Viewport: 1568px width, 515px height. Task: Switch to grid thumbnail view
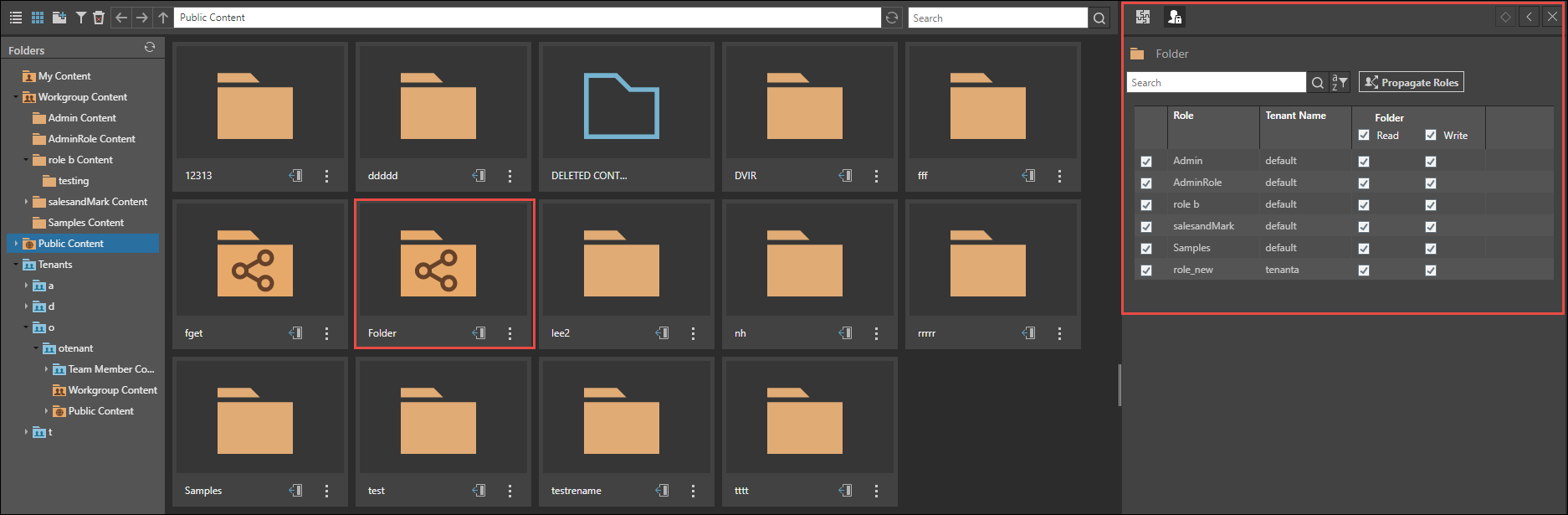tap(38, 18)
